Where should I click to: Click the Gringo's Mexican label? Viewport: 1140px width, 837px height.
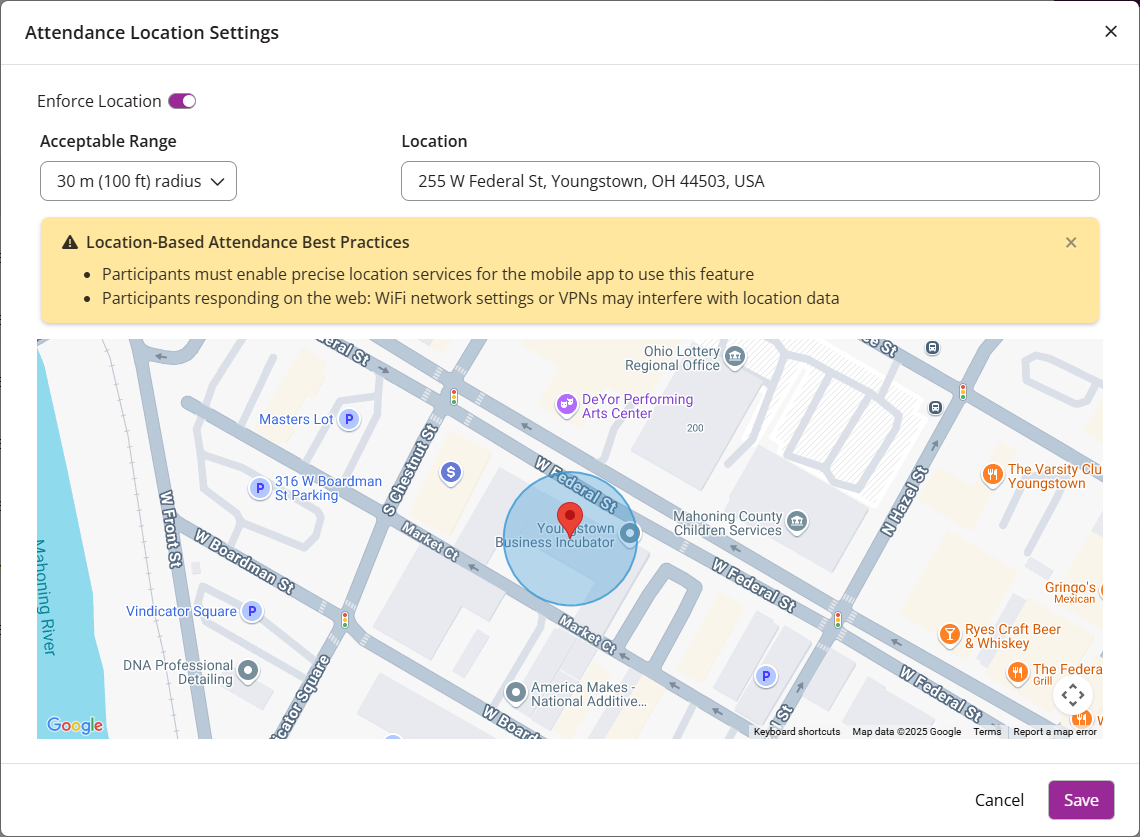(1070, 592)
